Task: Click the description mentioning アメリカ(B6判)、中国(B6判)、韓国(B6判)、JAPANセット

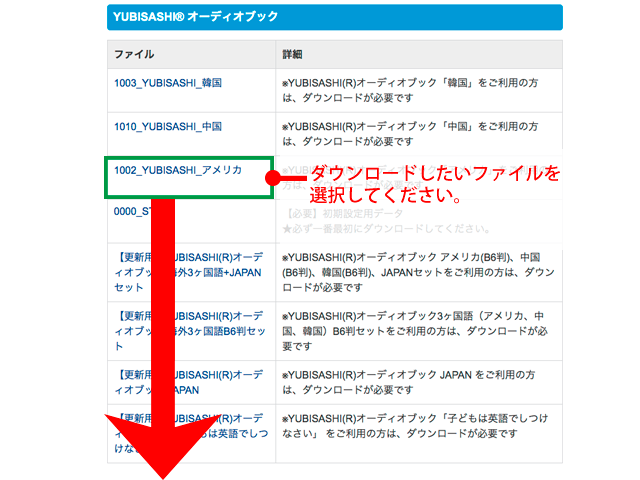Action: pyautogui.click(x=418, y=272)
